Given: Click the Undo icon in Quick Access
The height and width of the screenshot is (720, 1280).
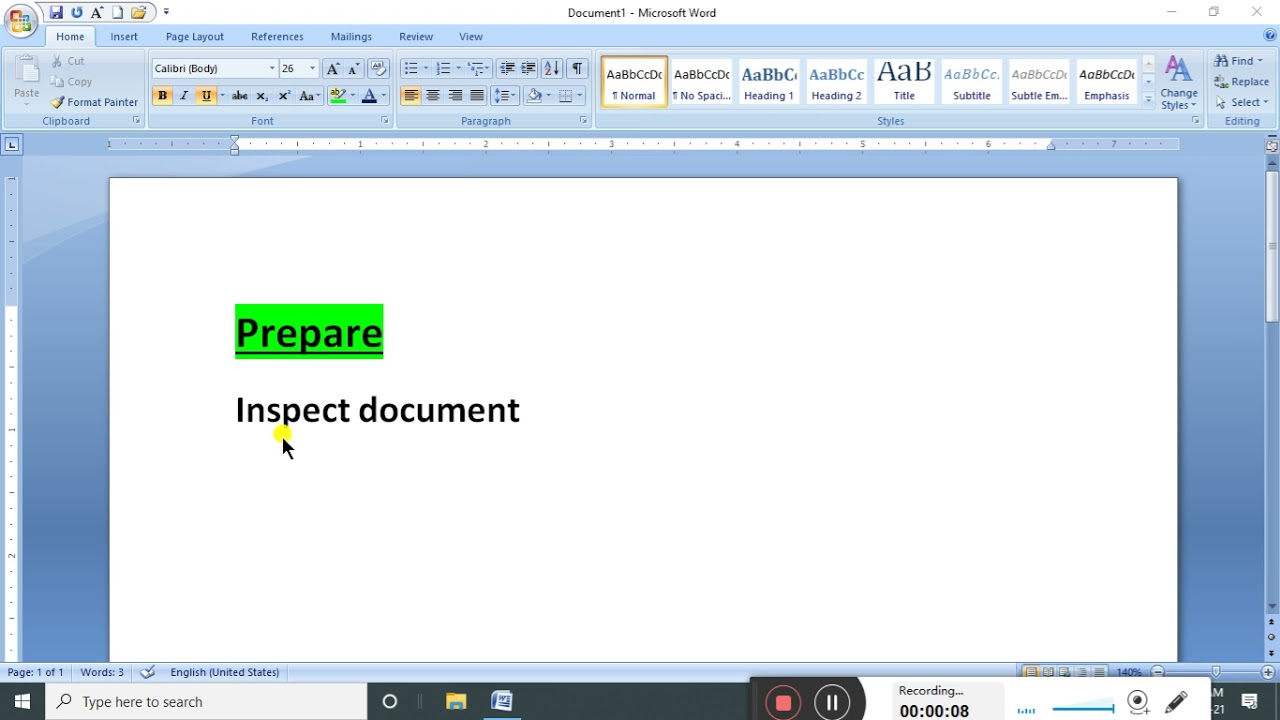Looking at the screenshot, I should tap(76, 12).
